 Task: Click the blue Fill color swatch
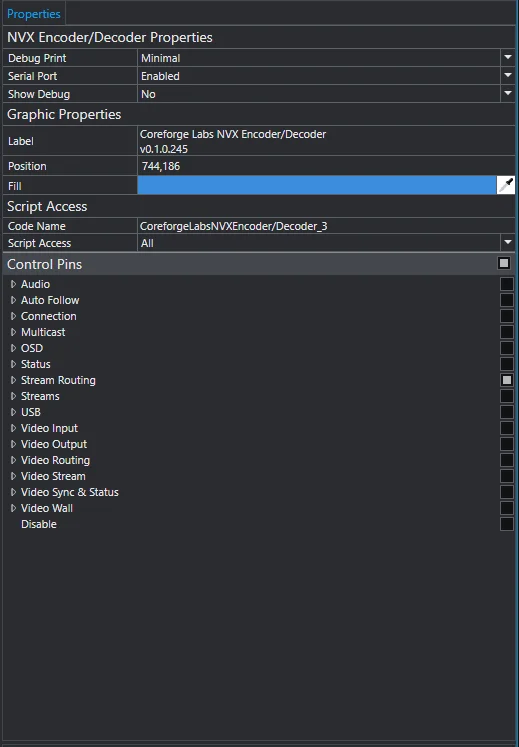click(316, 185)
